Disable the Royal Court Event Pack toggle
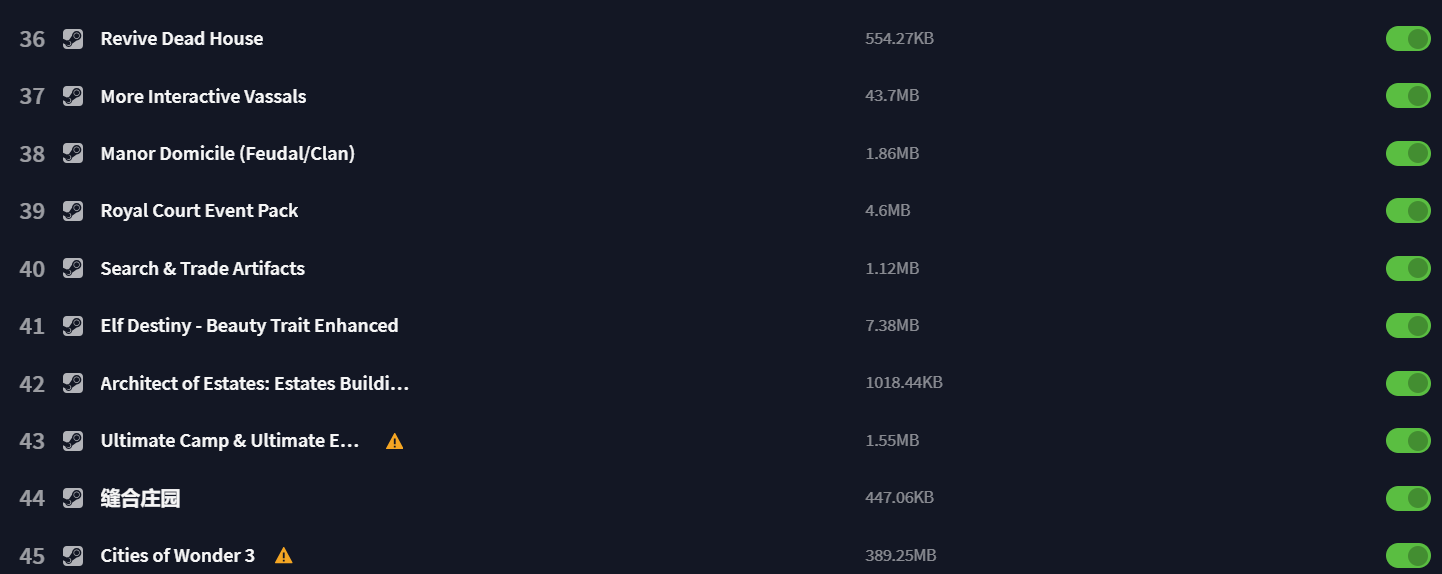This screenshot has width=1442, height=574. point(1408,211)
